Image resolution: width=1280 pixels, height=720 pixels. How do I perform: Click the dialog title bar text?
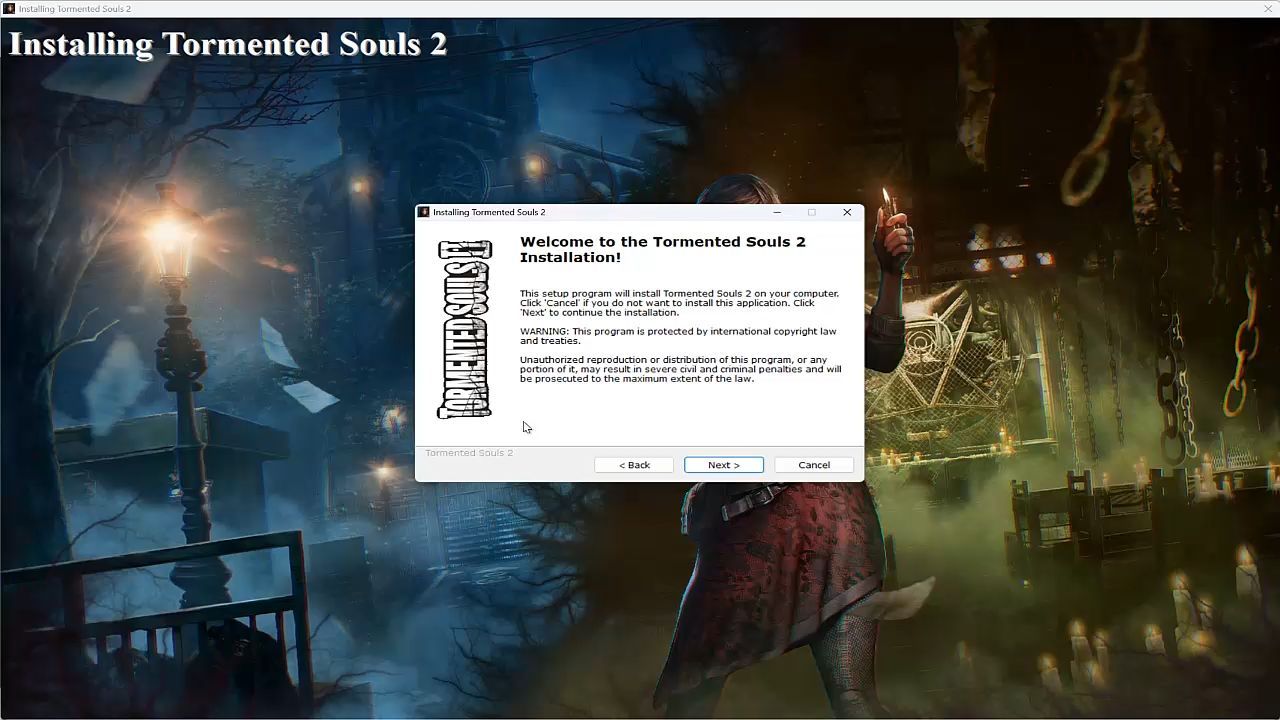[x=489, y=212]
